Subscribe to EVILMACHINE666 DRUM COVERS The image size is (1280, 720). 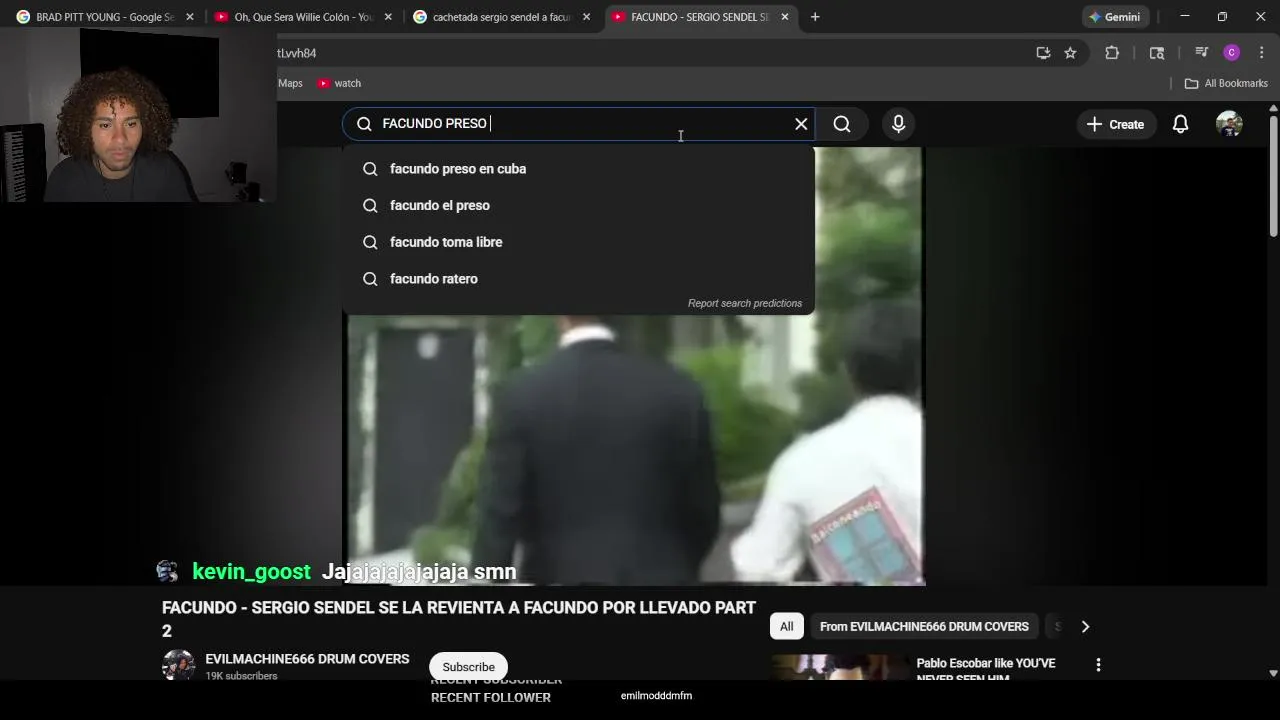coord(468,667)
